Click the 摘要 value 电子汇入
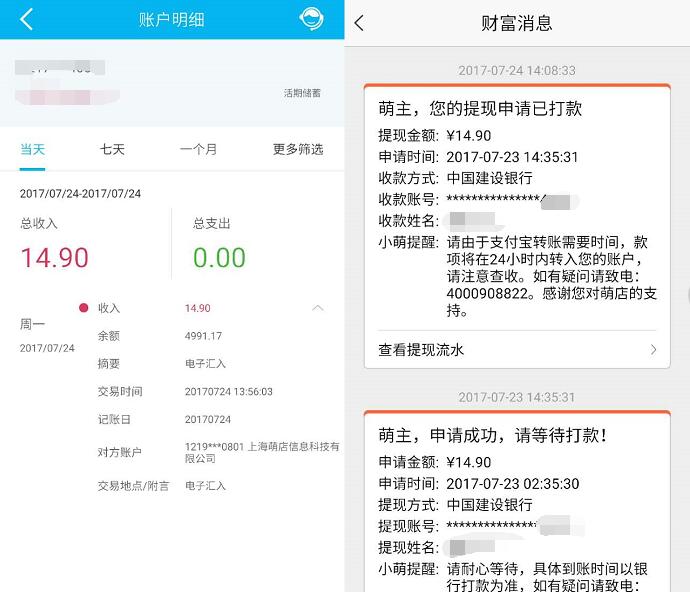Viewport: 690px width, 592px height. 205,364
